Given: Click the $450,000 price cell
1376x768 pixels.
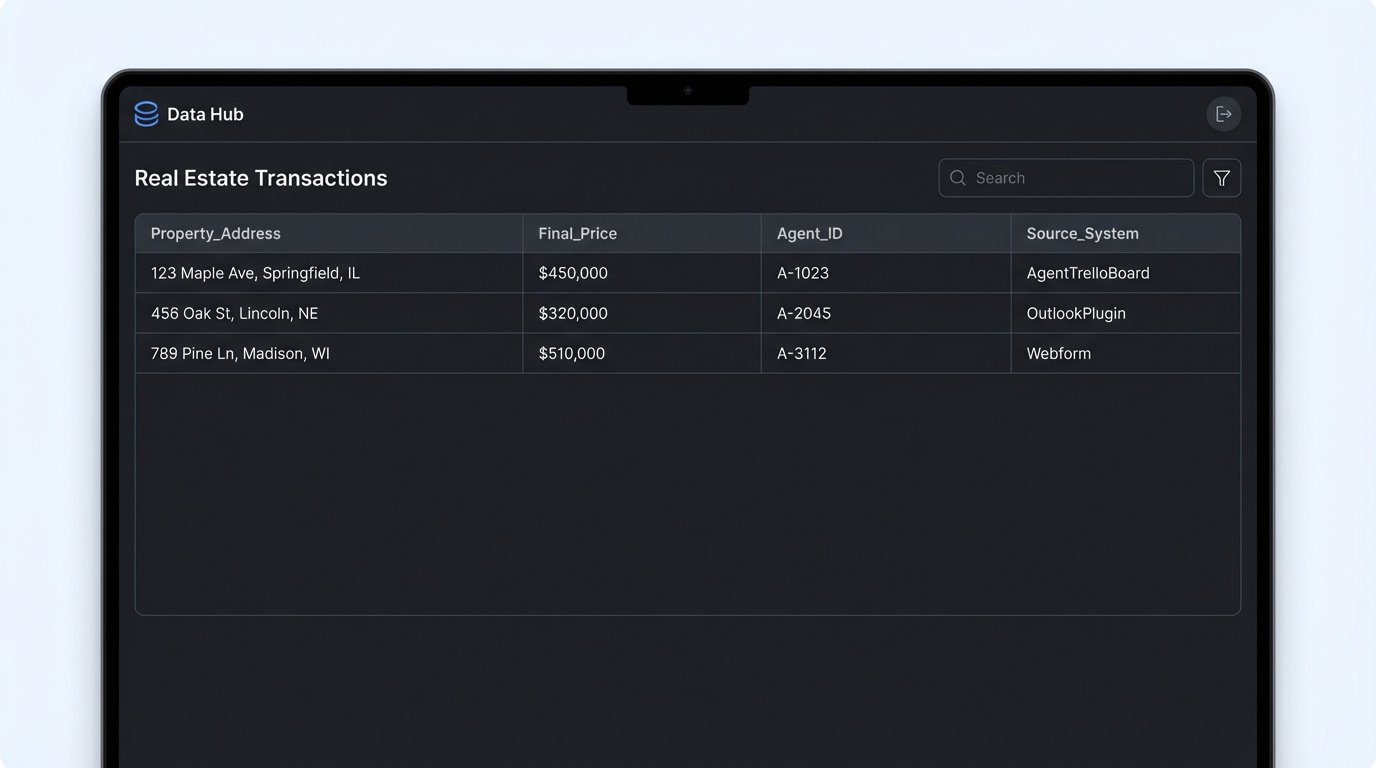Looking at the screenshot, I should point(573,273).
